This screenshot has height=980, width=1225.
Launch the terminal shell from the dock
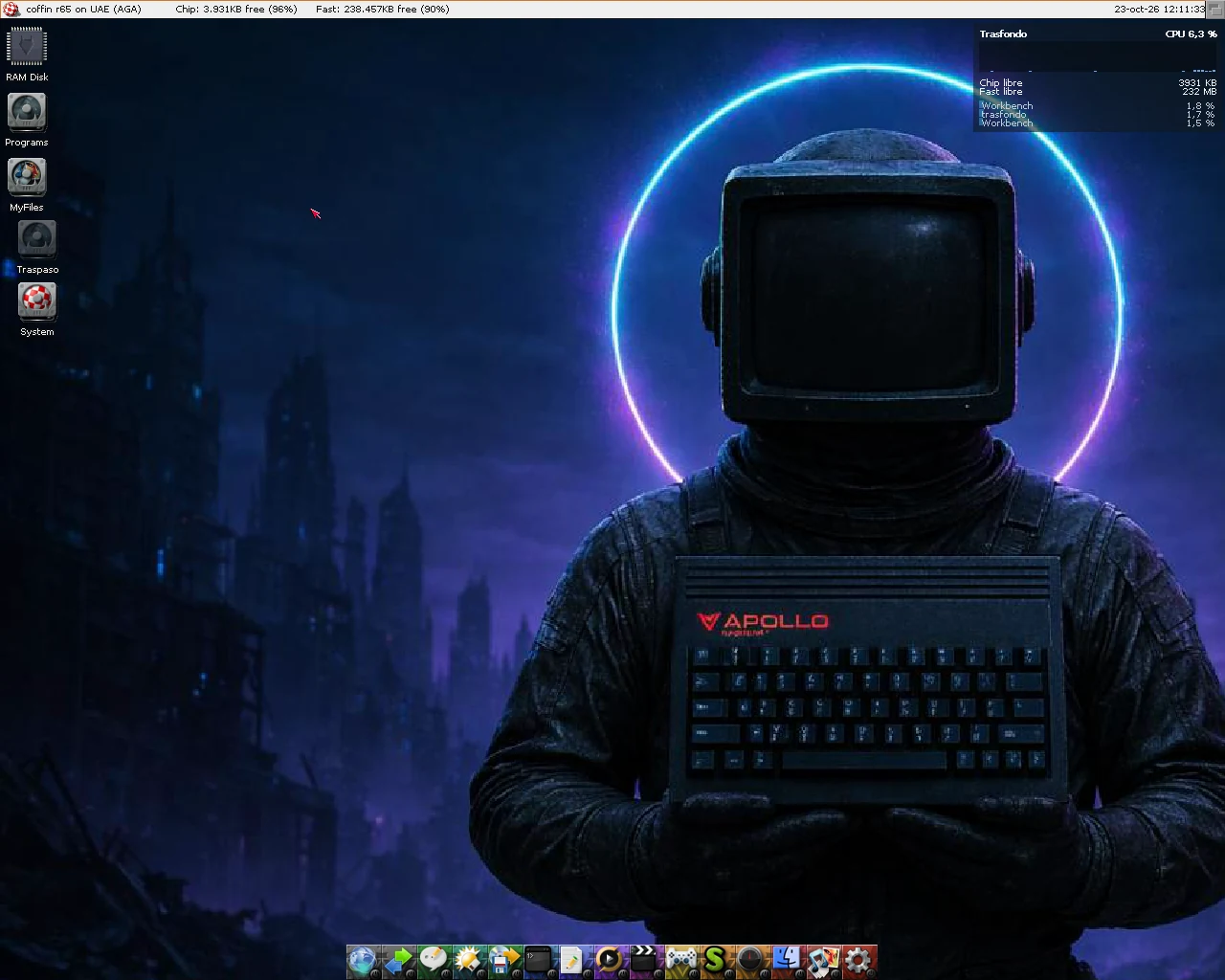[x=540, y=960]
